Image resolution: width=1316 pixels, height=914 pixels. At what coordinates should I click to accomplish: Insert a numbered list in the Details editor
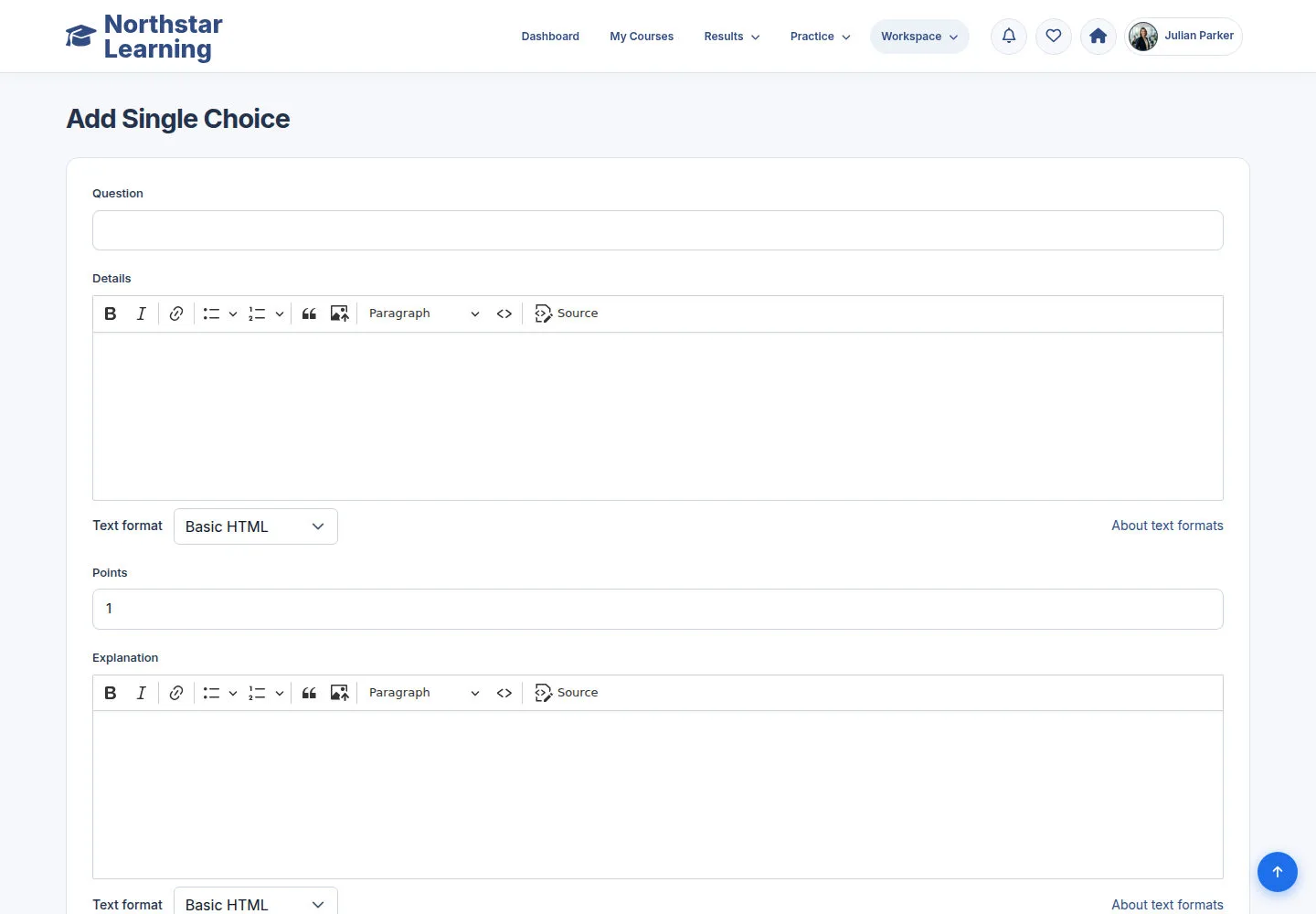point(257,314)
